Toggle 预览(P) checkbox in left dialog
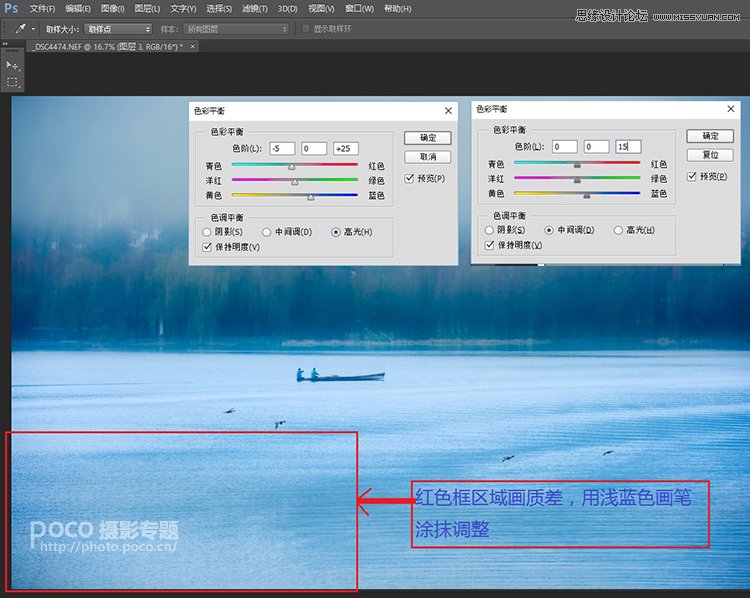Screen dimensions: 750x598 coord(409,178)
